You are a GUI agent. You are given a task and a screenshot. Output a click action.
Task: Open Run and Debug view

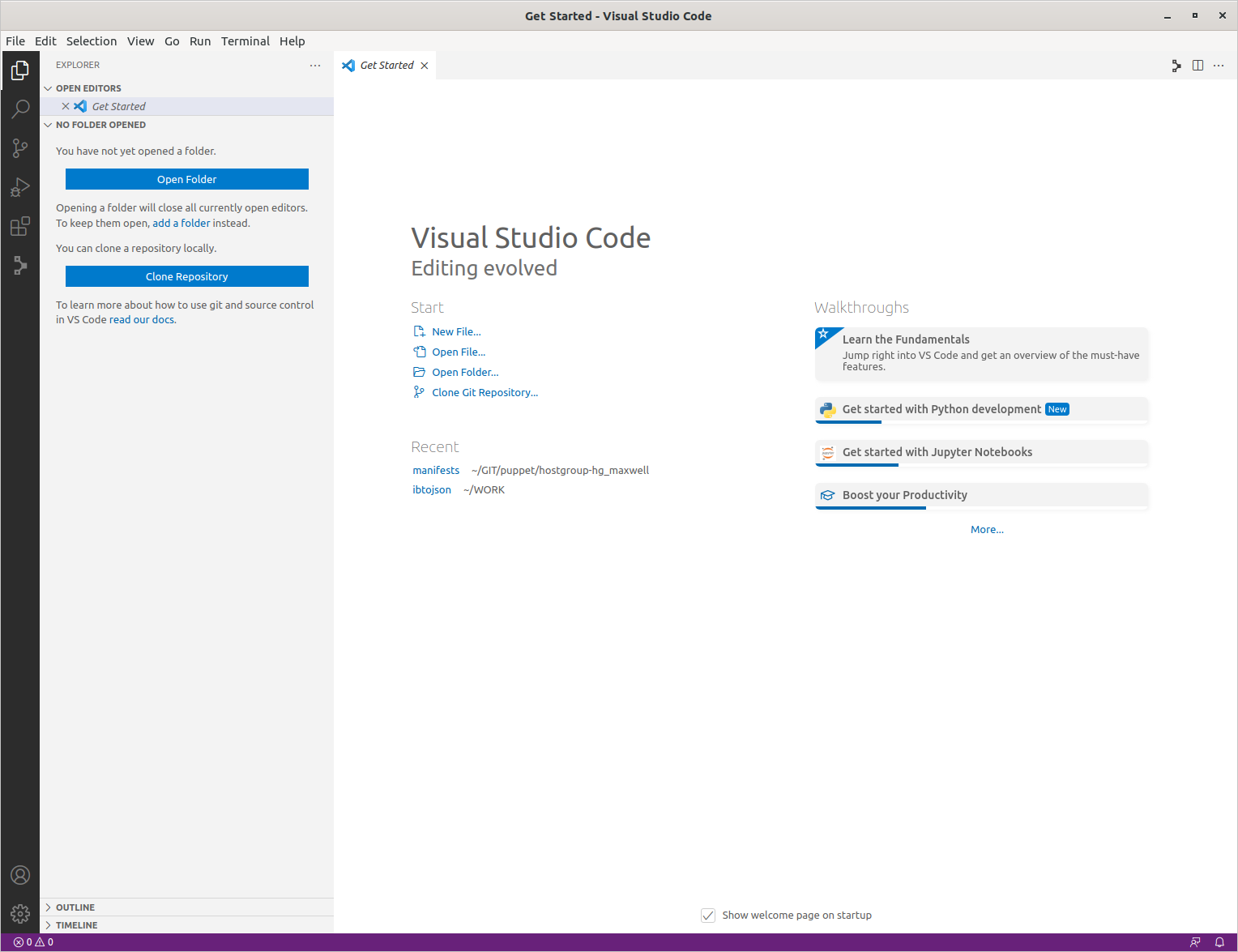(20, 188)
